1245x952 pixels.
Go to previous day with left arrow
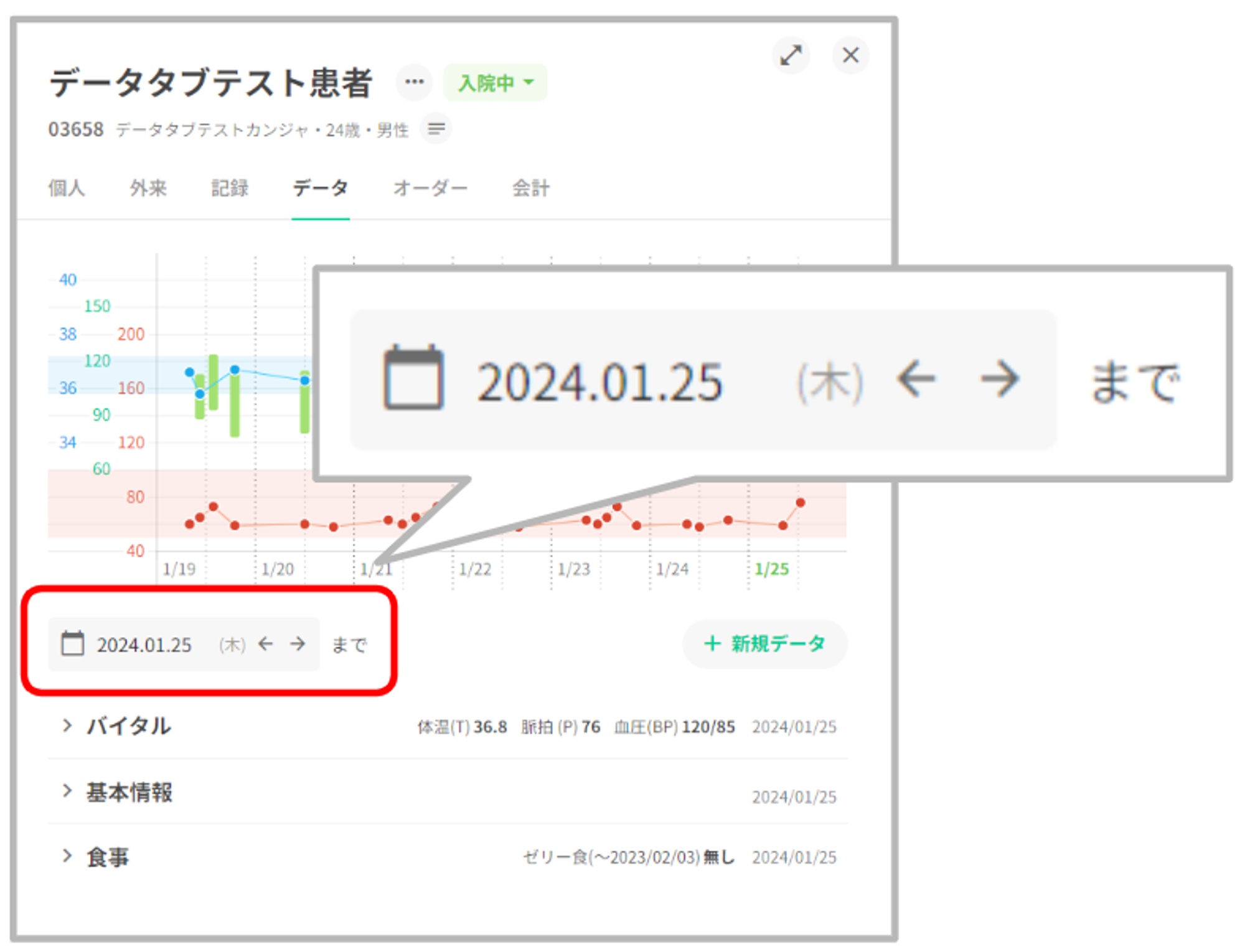coord(266,644)
